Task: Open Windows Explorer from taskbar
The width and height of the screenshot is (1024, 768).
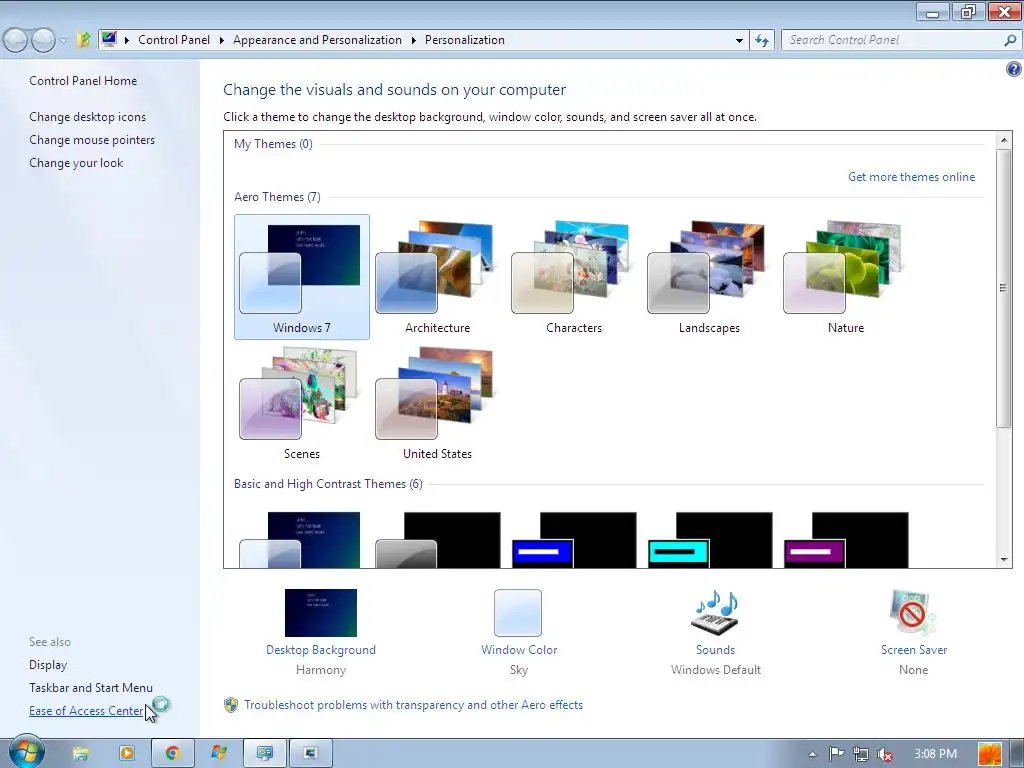Action: pyautogui.click(x=80, y=753)
